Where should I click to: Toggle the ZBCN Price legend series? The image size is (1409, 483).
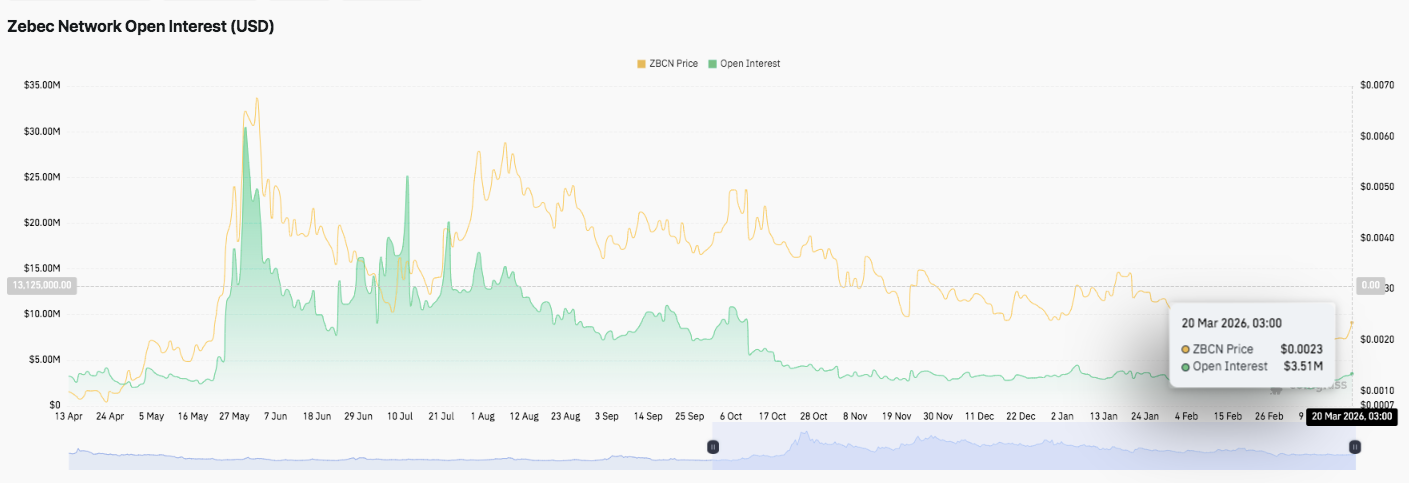670,63
